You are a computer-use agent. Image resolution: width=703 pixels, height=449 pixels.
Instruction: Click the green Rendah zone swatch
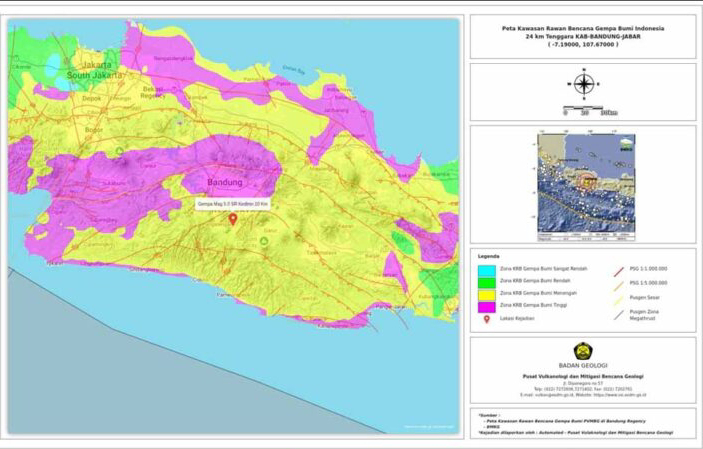(x=486, y=282)
